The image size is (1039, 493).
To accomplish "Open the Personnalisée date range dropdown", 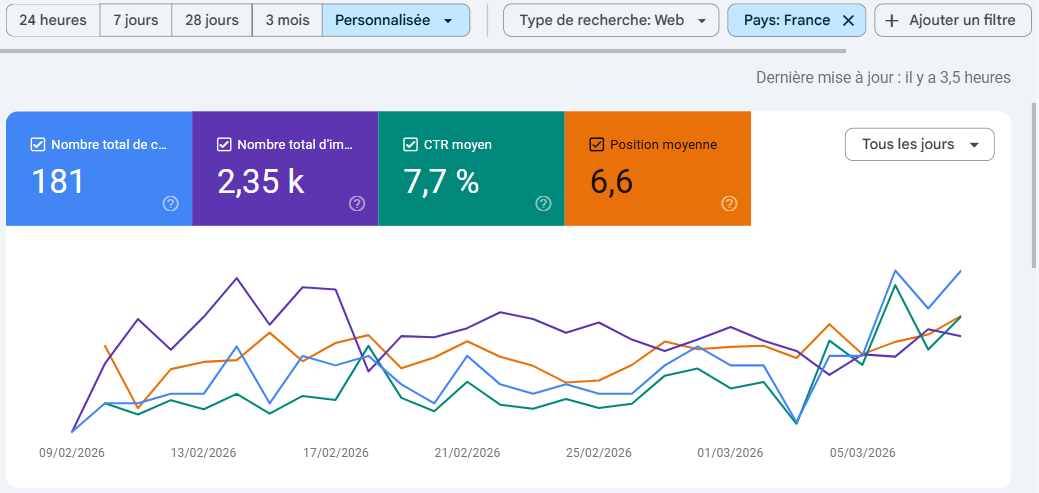I will pos(396,20).
